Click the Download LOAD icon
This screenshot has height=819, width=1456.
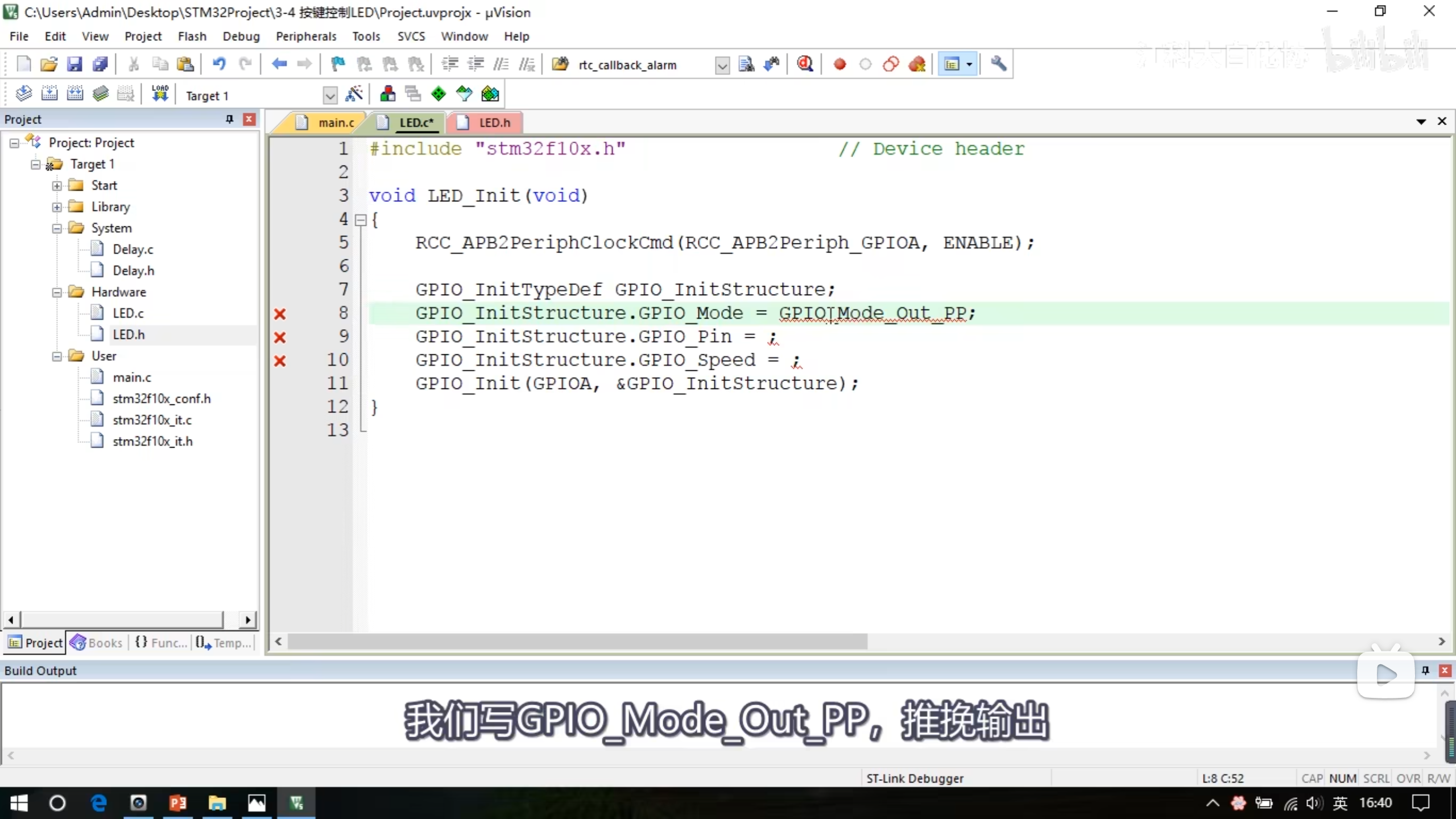tap(160, 94)
